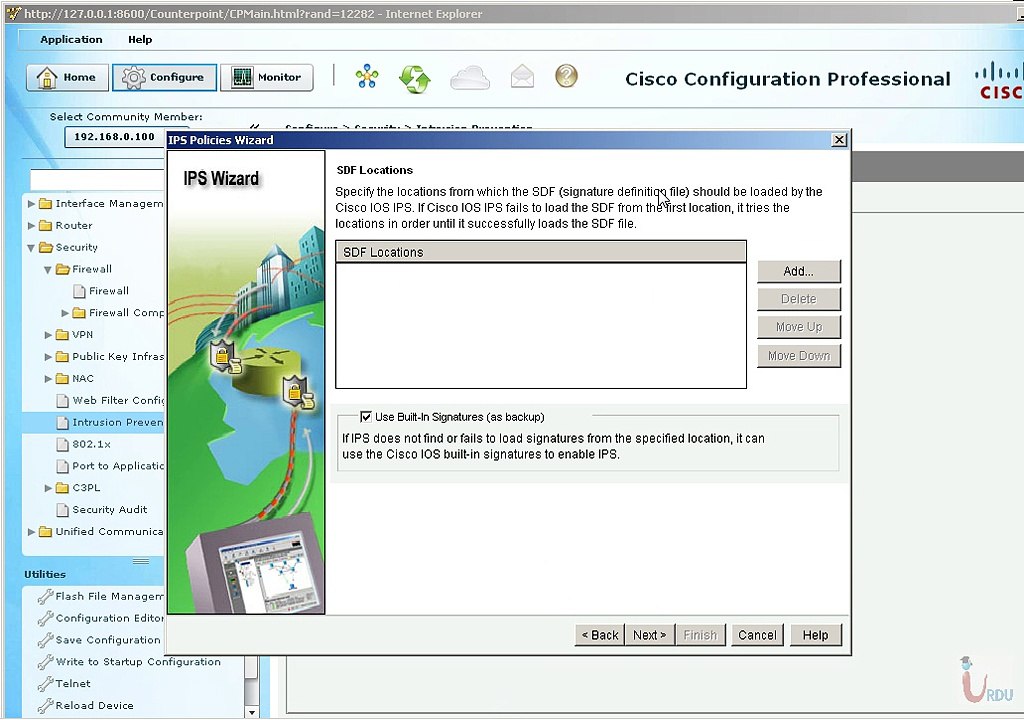Proceed with the Next button
Viewport: 1024px width, 720px height.
[x=649, y=635]
